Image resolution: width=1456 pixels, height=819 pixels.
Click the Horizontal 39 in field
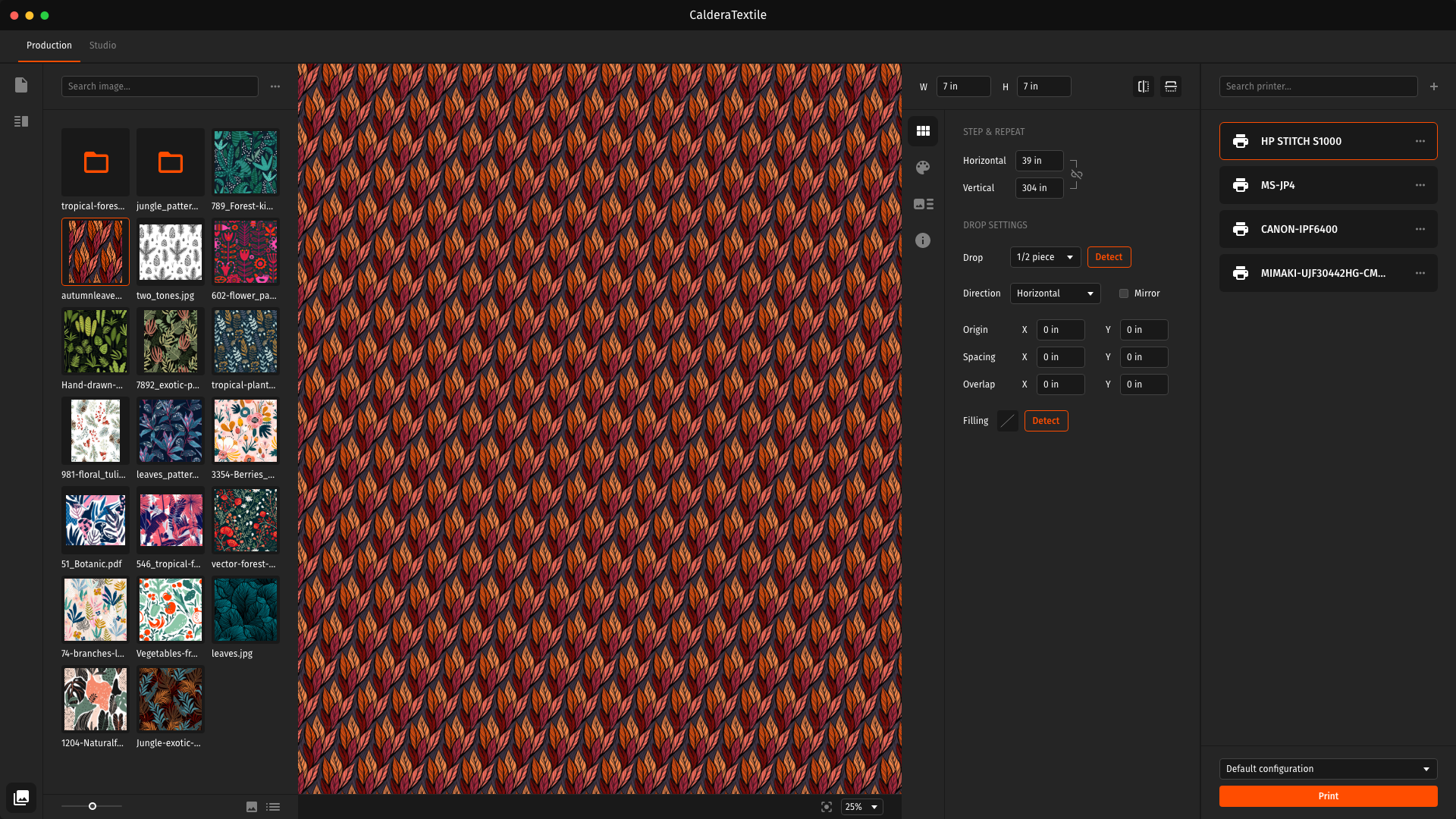pyautogui.click(x=1039, y=161)
